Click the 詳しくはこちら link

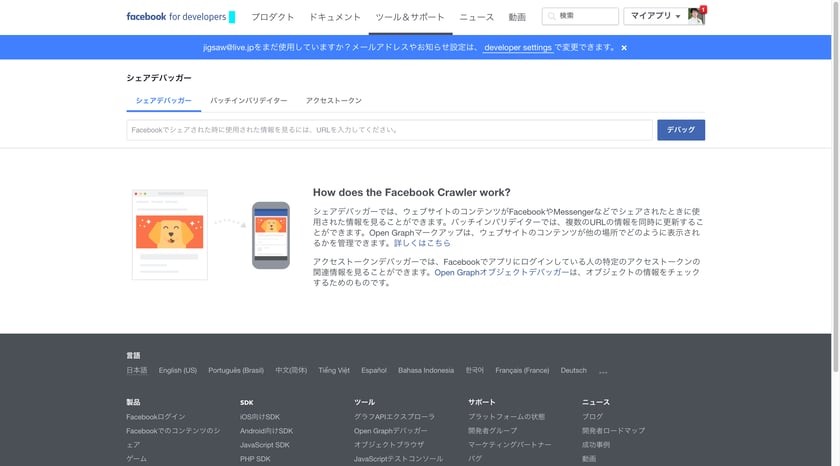[x=422, y=243]
